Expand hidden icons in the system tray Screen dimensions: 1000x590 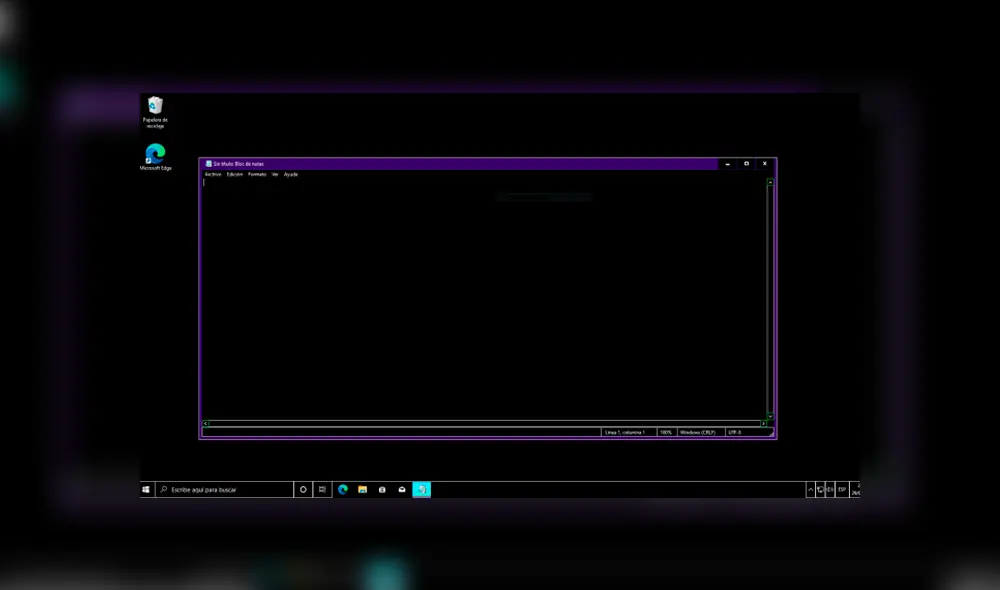click(x=810, y=489)
